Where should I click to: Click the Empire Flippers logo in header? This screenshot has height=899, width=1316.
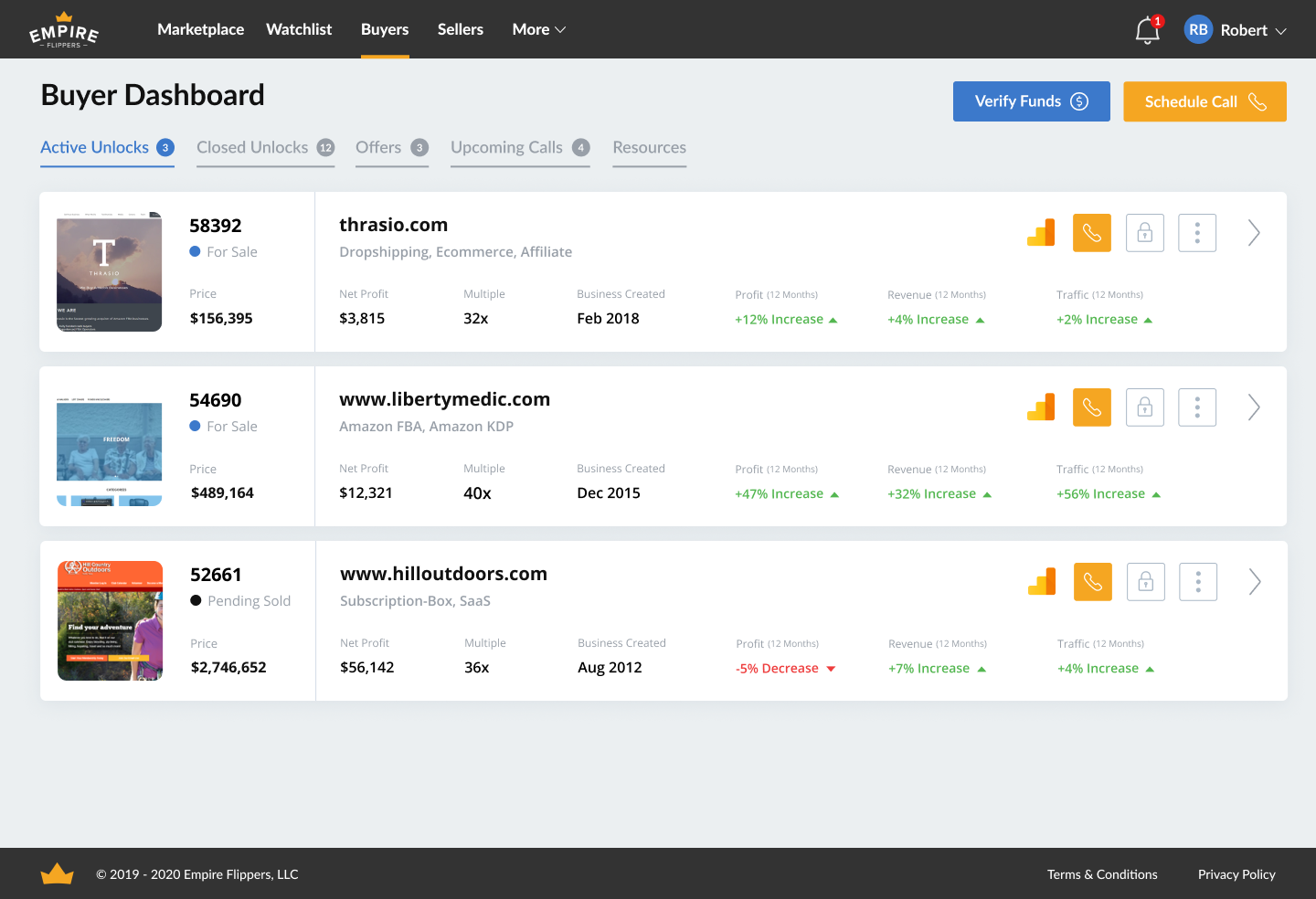pyautogui.click(x=64, y=30)
